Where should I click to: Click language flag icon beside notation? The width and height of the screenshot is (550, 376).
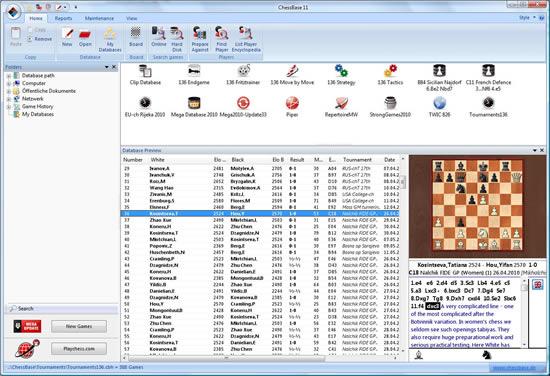(537, 284)
